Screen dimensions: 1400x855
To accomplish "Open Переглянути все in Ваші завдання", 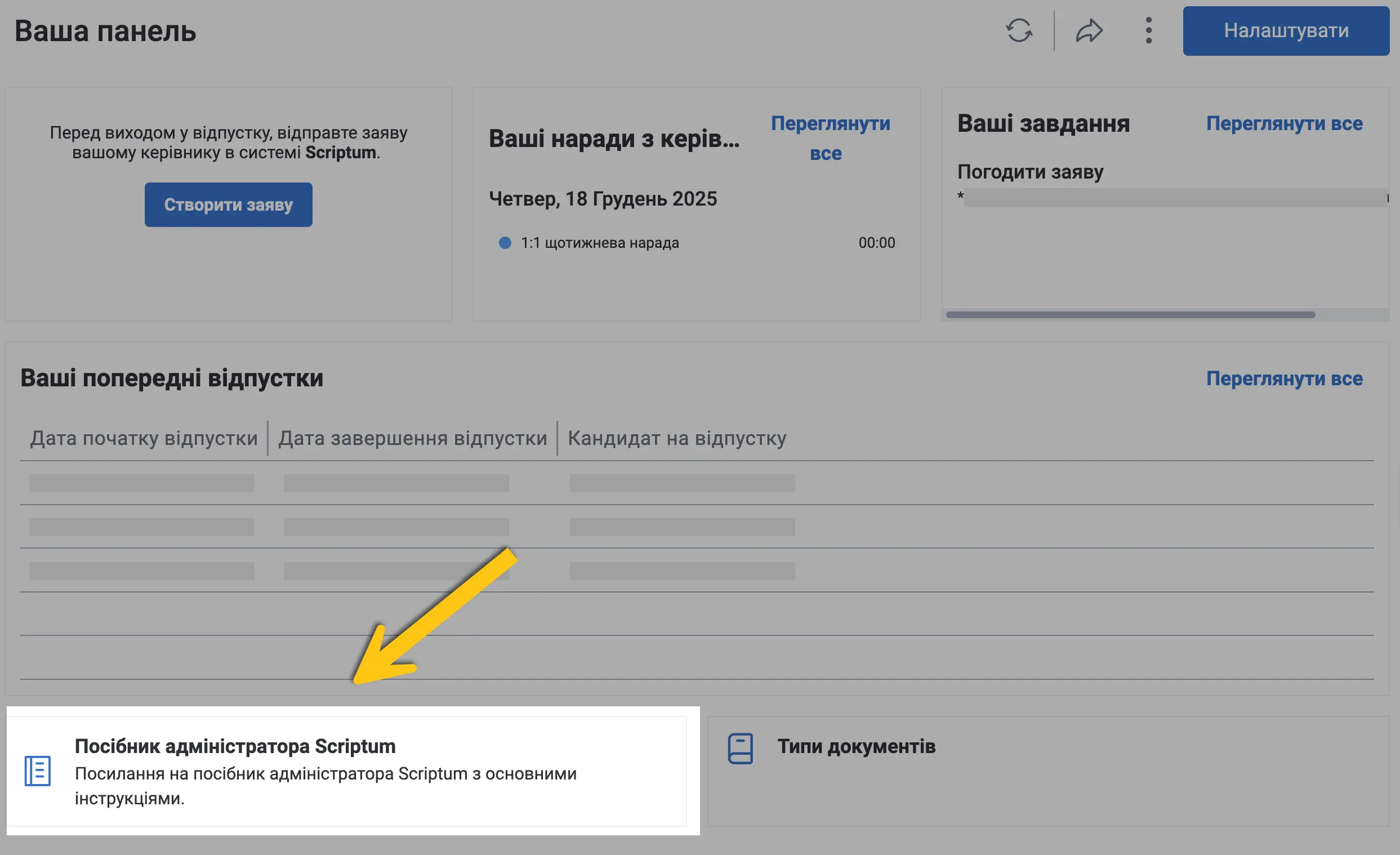I will [1284, 123].
